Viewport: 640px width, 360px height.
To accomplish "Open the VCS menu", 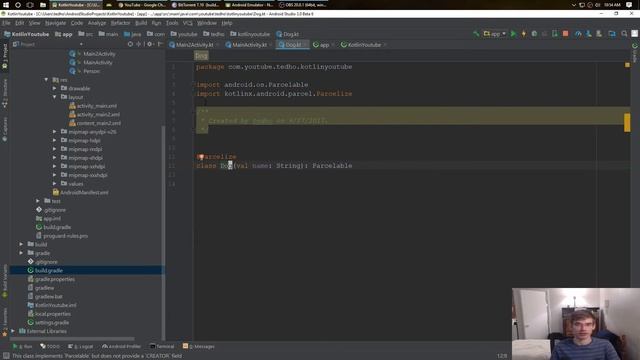I will (187, 23).
